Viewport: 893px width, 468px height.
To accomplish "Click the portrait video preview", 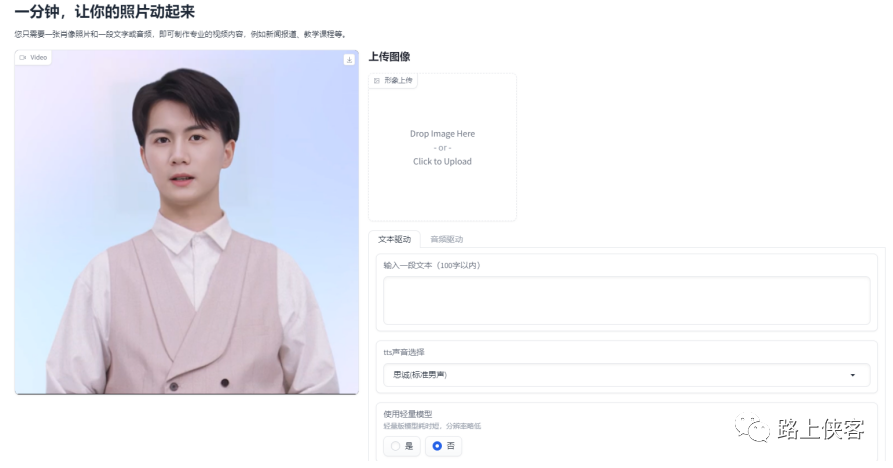I will click(x=187, y=222).
